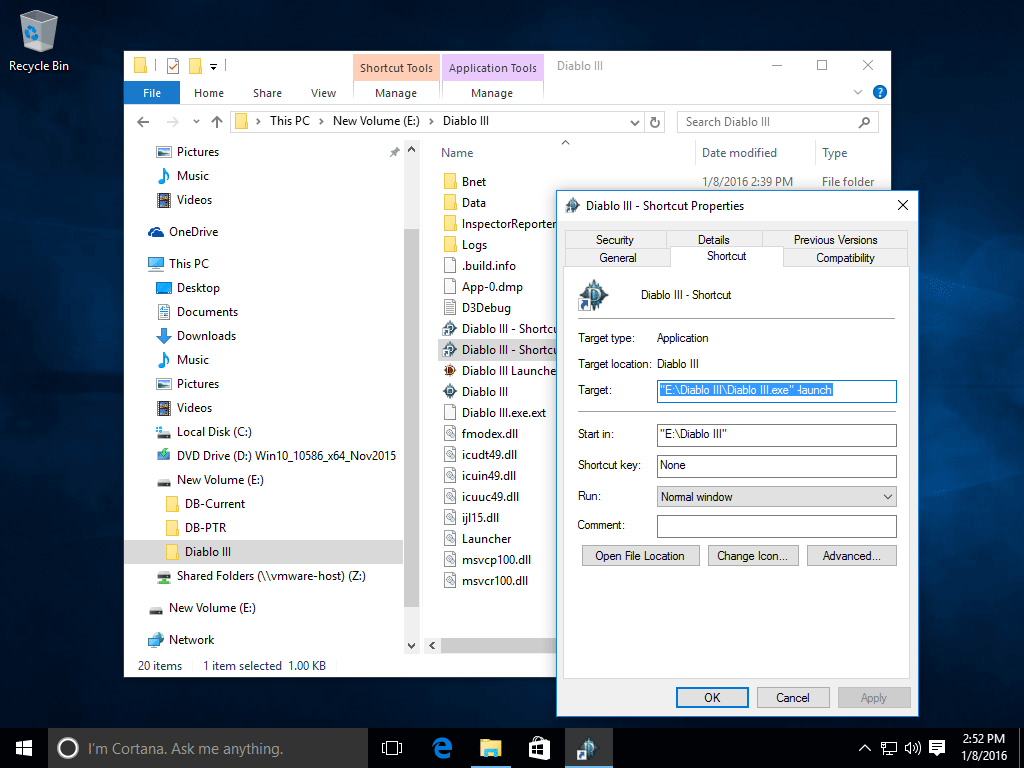The width and height of the screenshot is (1024, 768).
Task: Select This PC in the navigation pane
Action: tap(189, 264)
